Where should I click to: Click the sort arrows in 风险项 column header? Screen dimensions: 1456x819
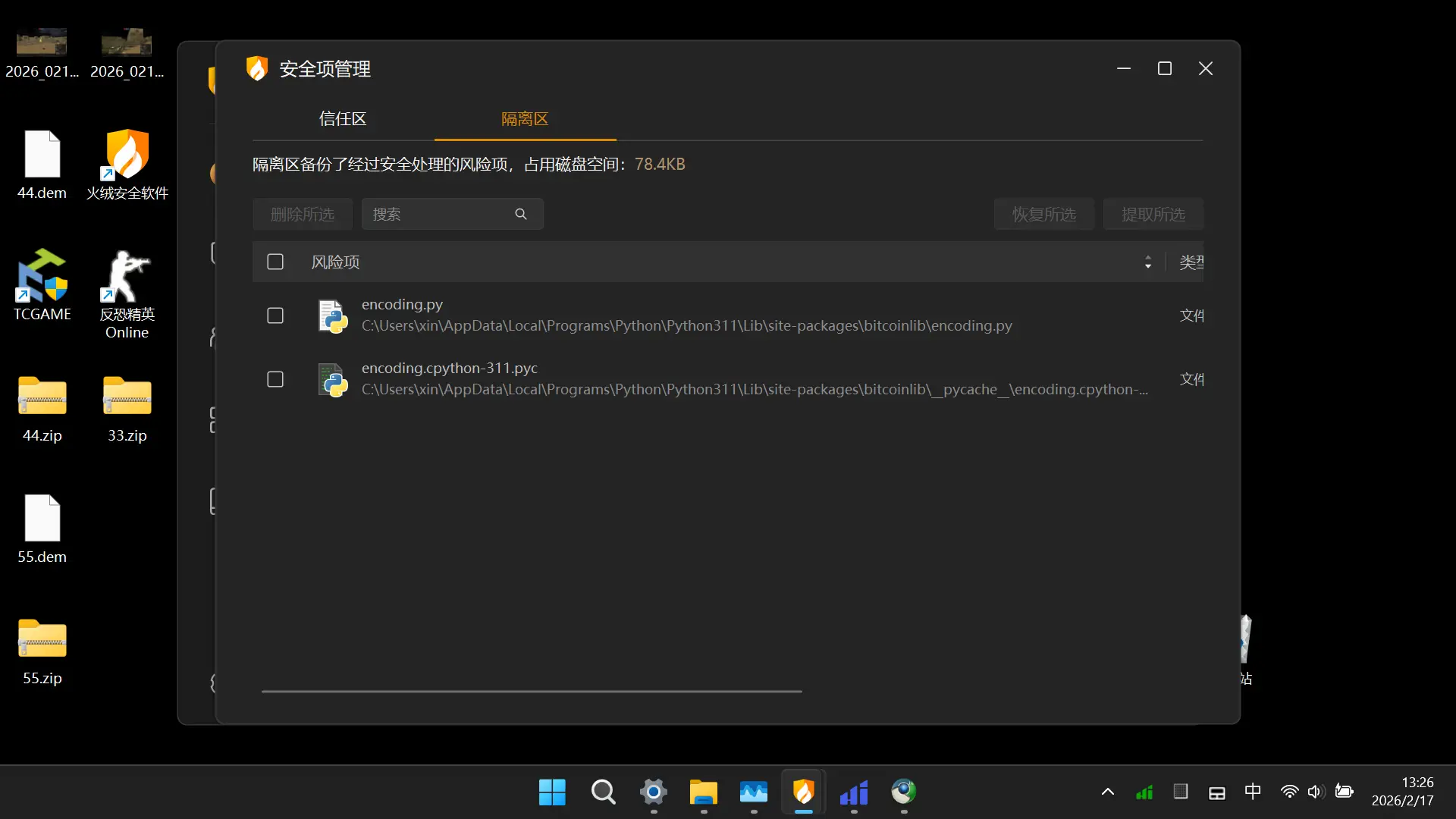click(x=1147, y=262)
